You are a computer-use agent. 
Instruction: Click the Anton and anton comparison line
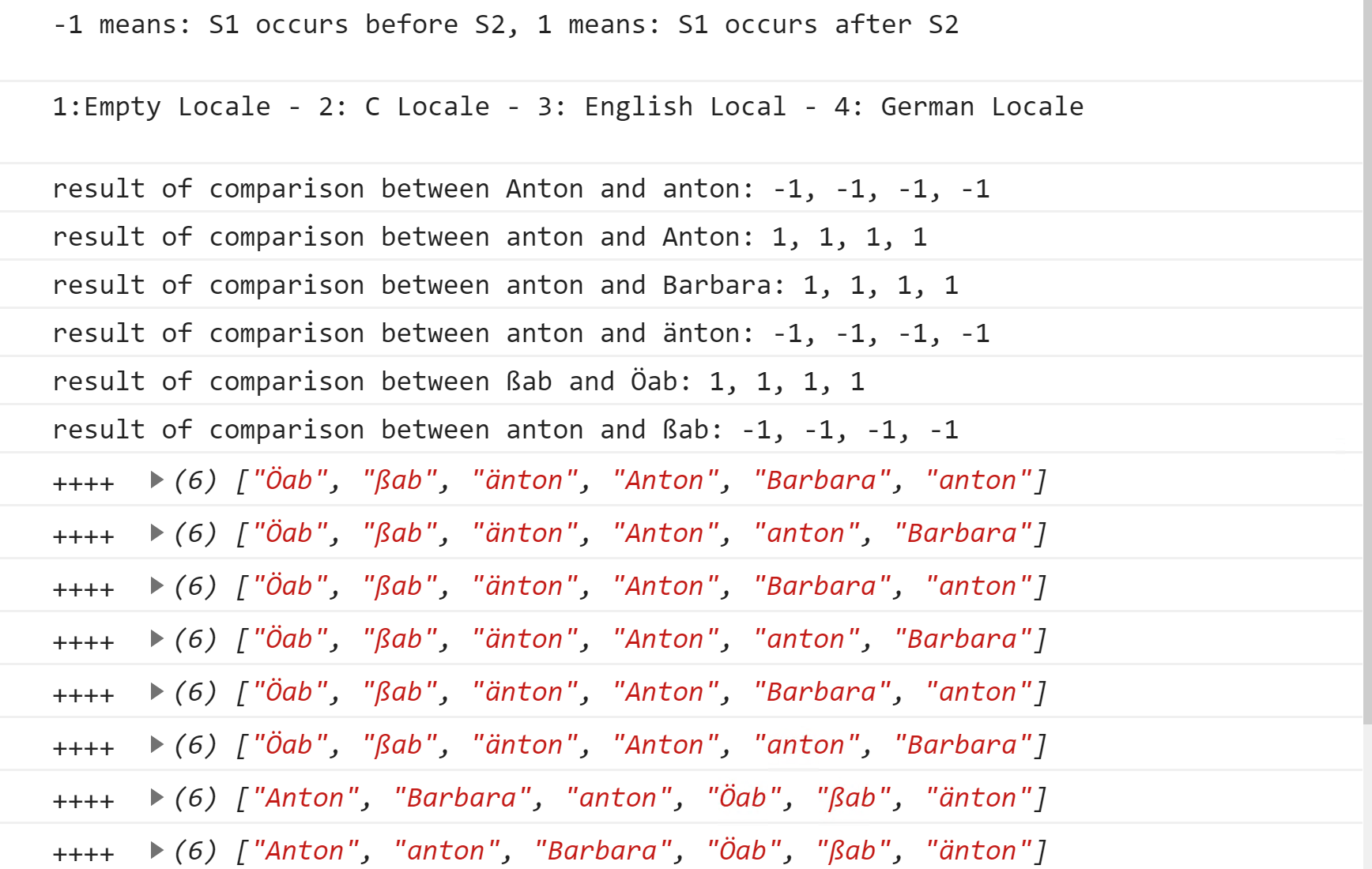coord(521,189)
